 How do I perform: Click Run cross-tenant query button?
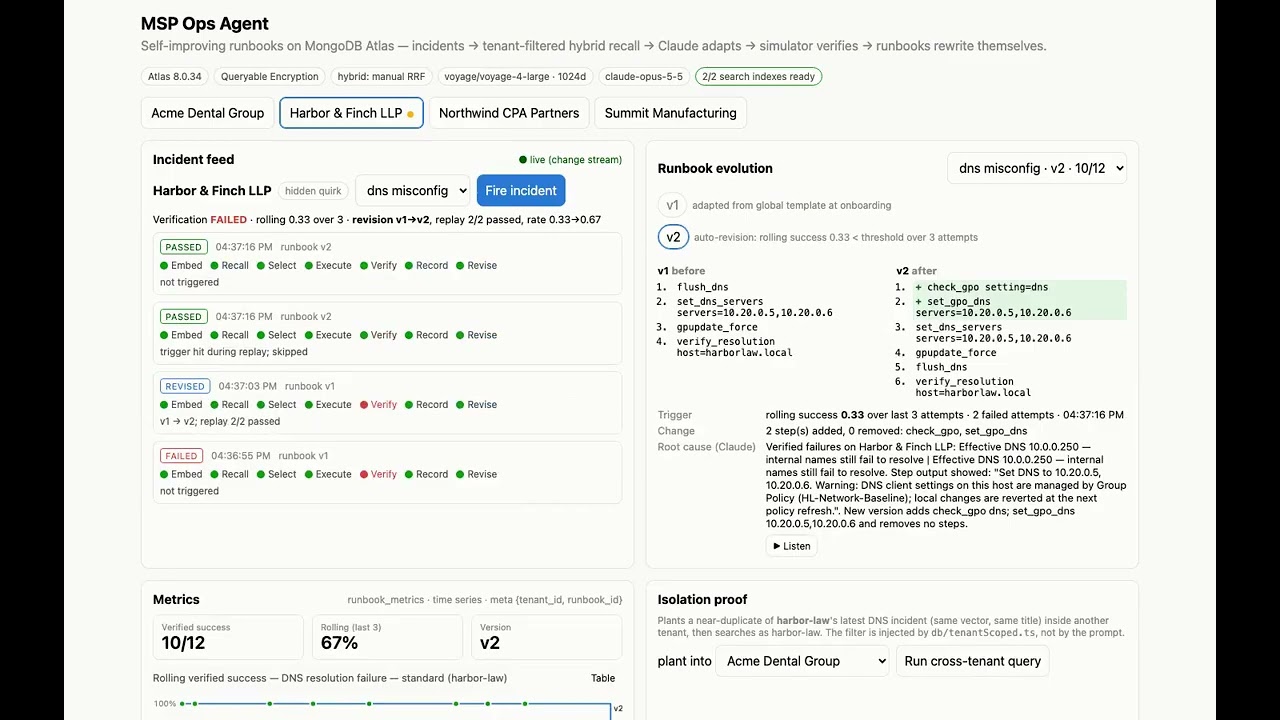pos(972,661)
